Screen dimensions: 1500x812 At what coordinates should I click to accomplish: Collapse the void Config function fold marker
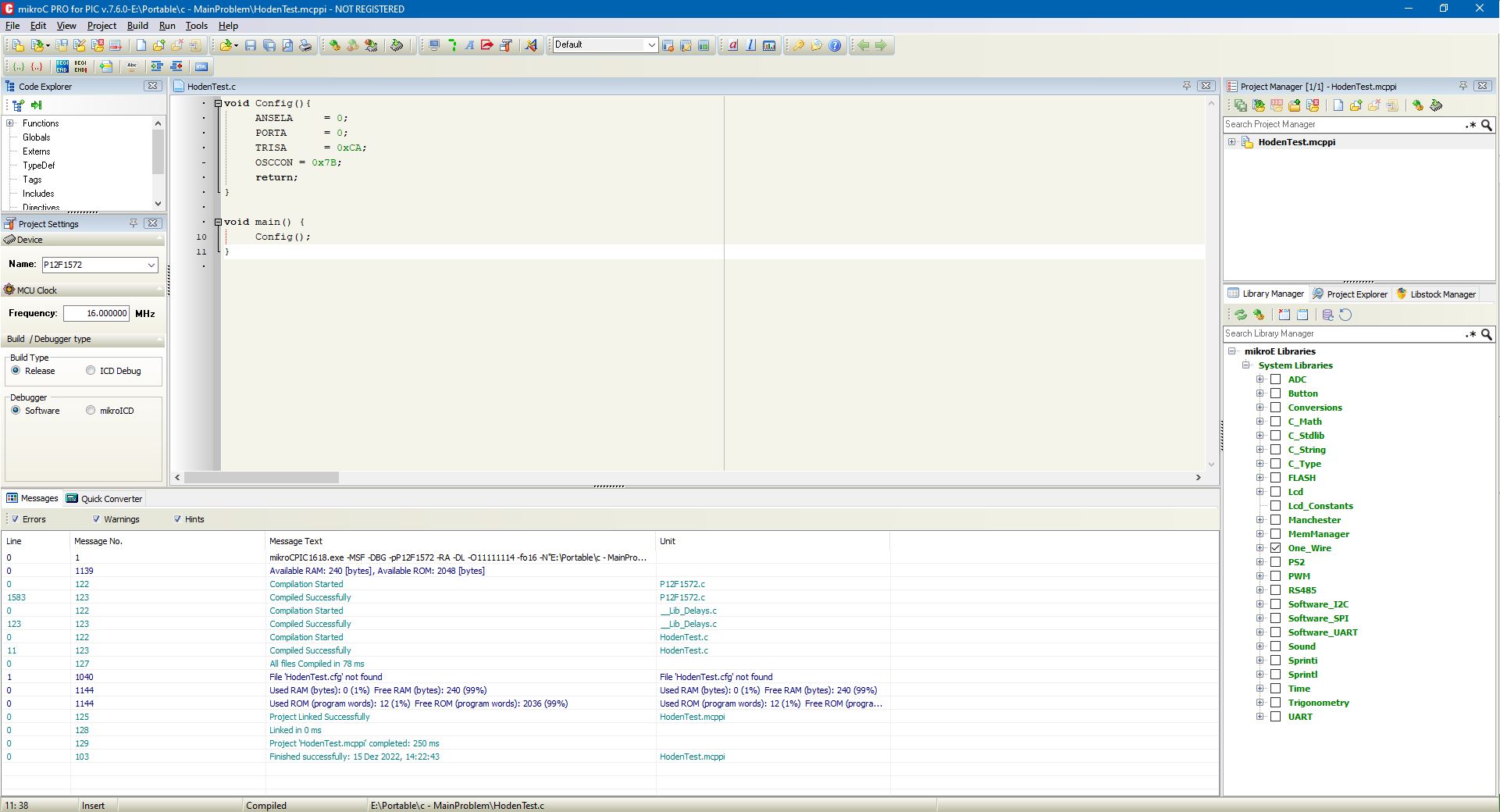218,103
